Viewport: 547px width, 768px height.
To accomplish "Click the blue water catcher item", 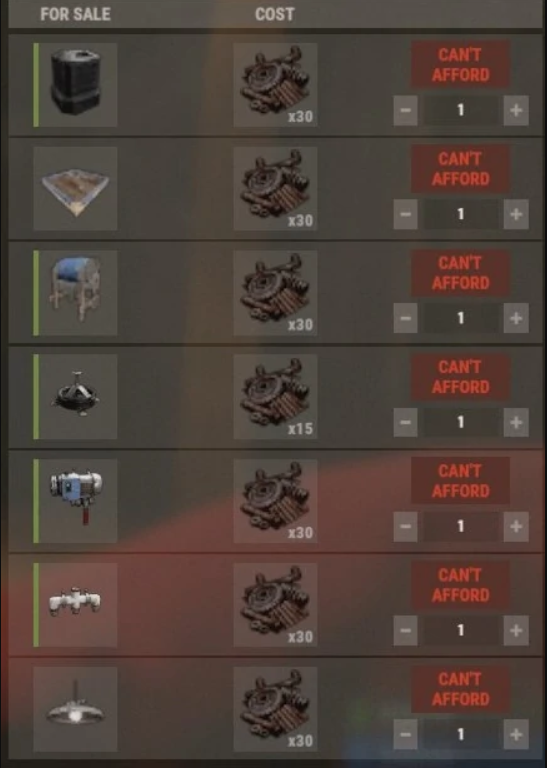I will point(75,293).
